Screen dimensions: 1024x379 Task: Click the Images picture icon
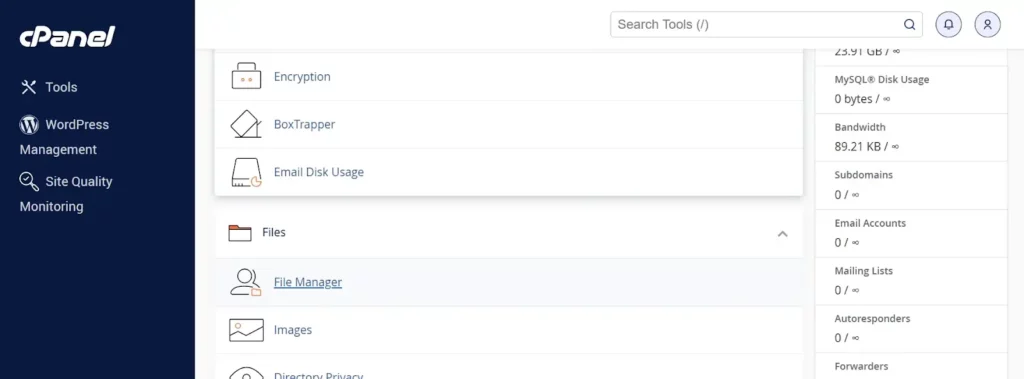pyautogui.click(x=246, y=330)
